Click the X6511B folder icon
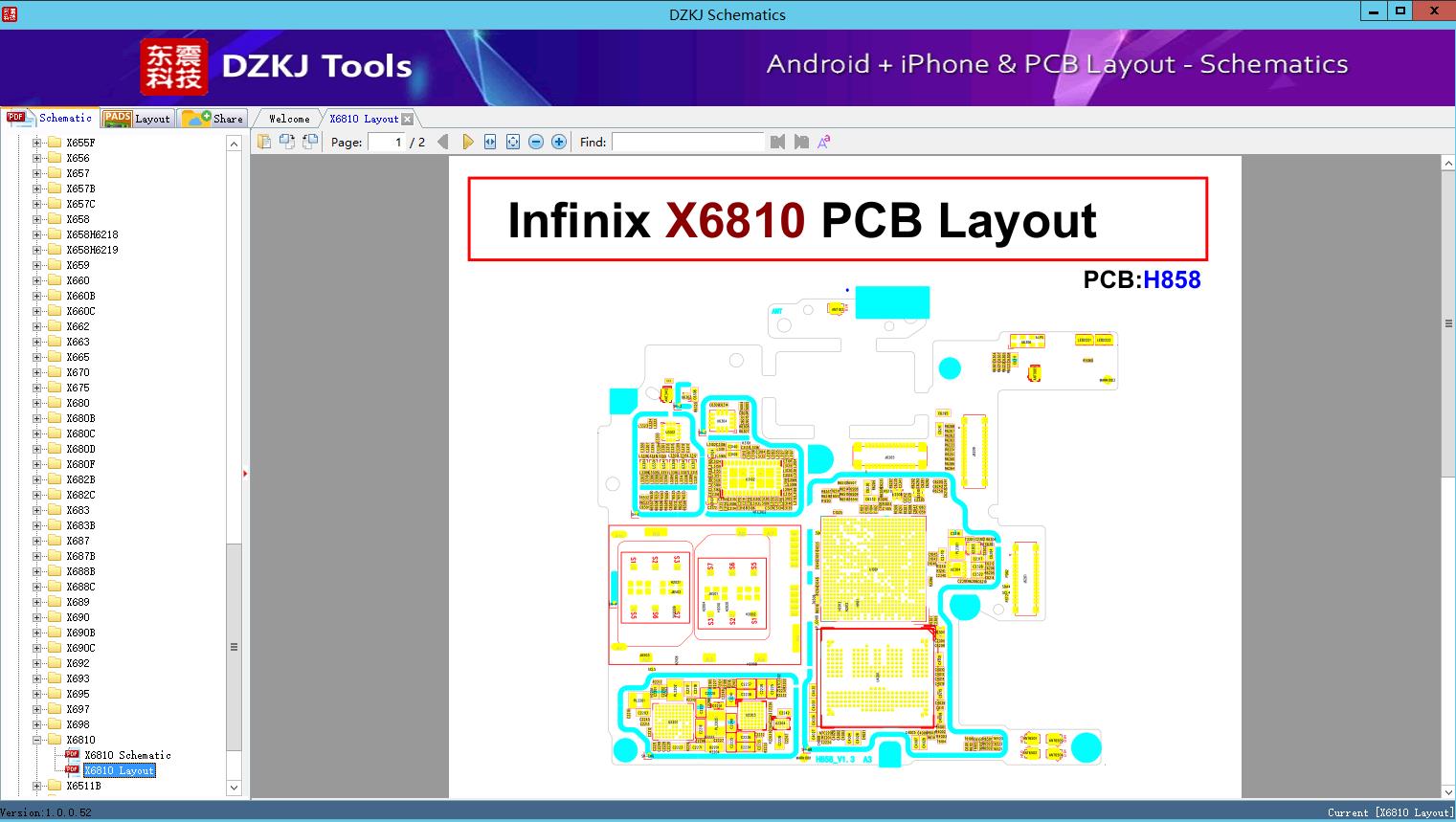 55,786
